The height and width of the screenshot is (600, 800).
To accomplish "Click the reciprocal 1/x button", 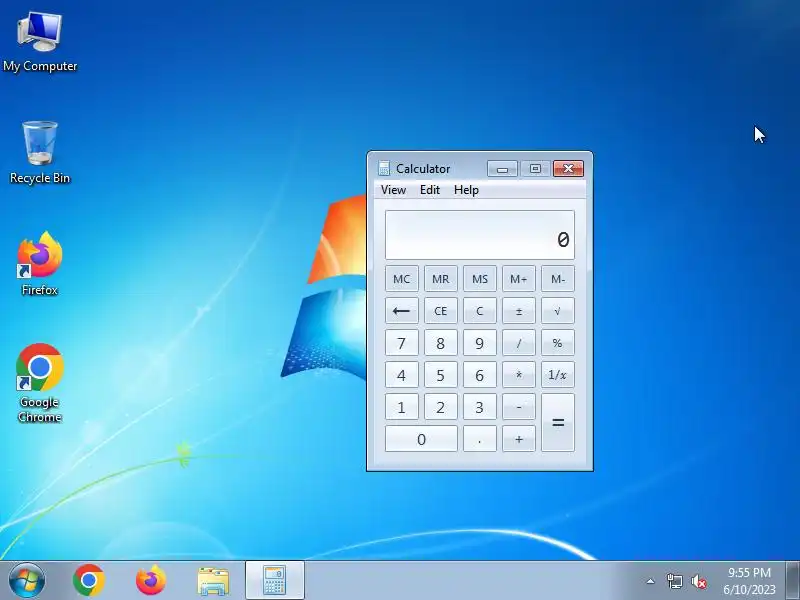I will point(558,375).
